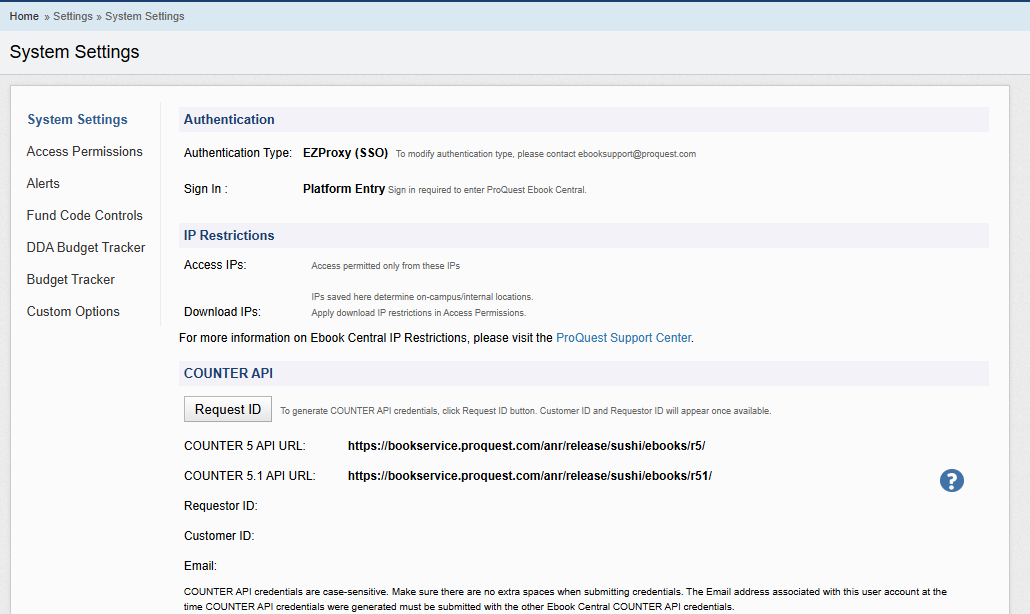Click the Download IPs label
The image size is (1030, 614).
(222, 312)
